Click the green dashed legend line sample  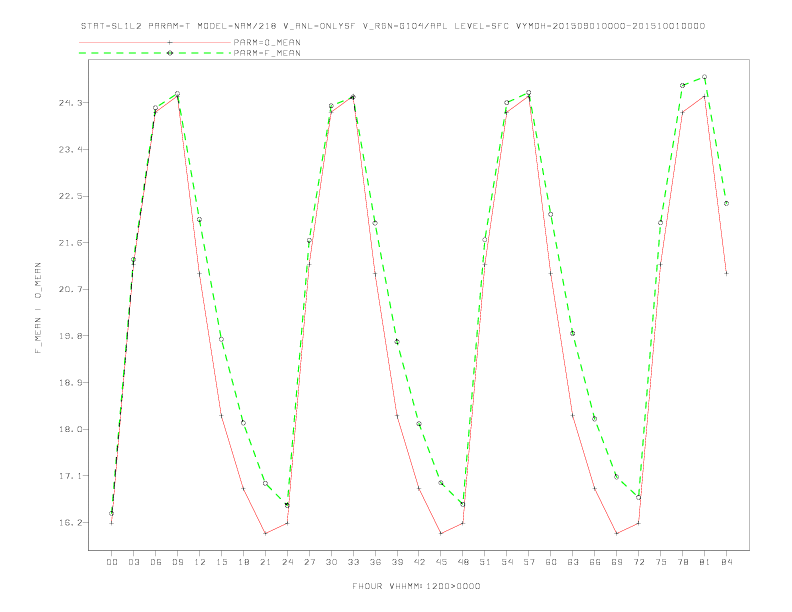coord(155,53)
